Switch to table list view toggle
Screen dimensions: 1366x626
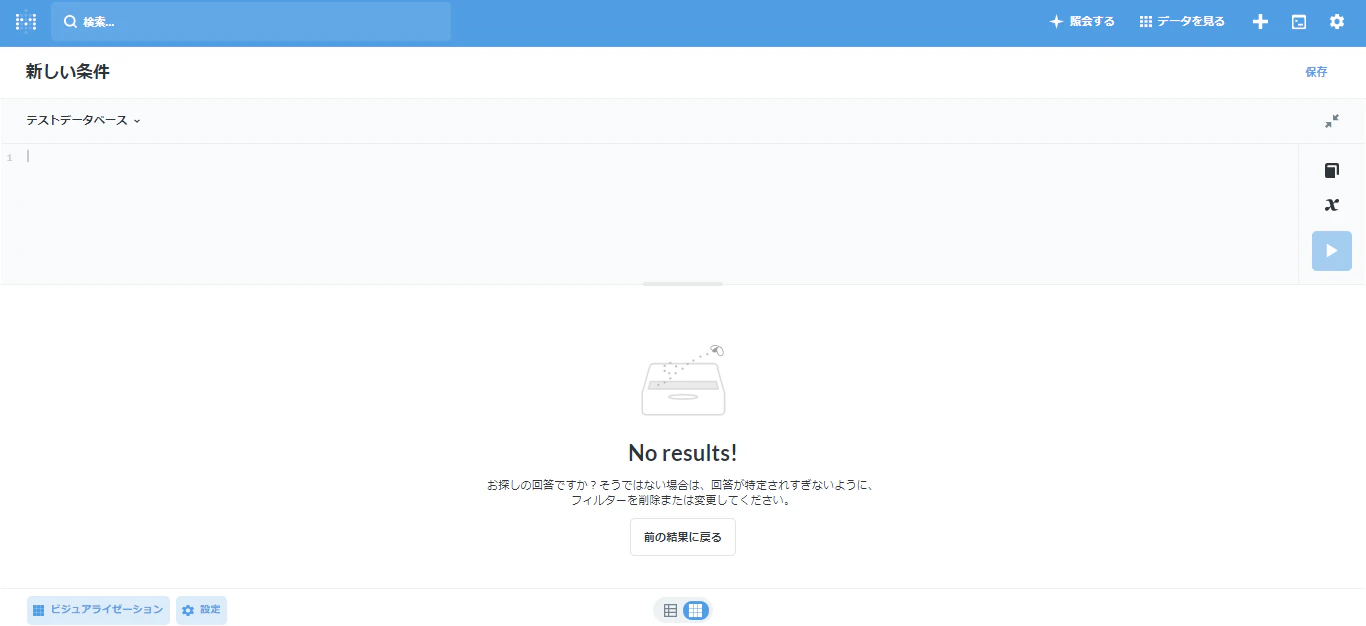point(670,610)
